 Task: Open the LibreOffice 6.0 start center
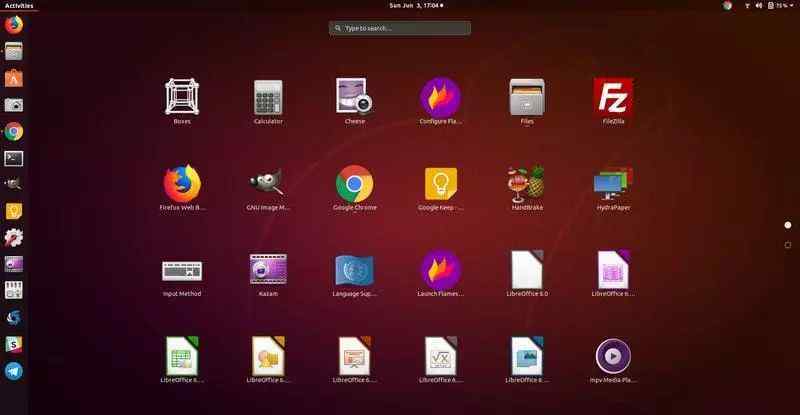527,274
